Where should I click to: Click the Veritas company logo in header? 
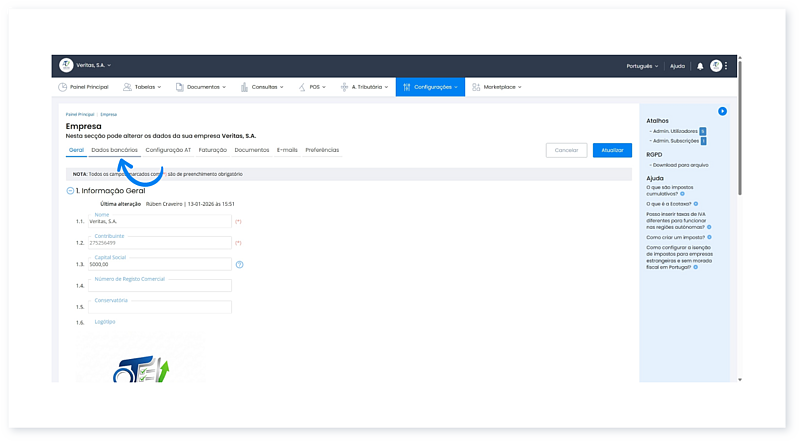click(x=66, y=65)
